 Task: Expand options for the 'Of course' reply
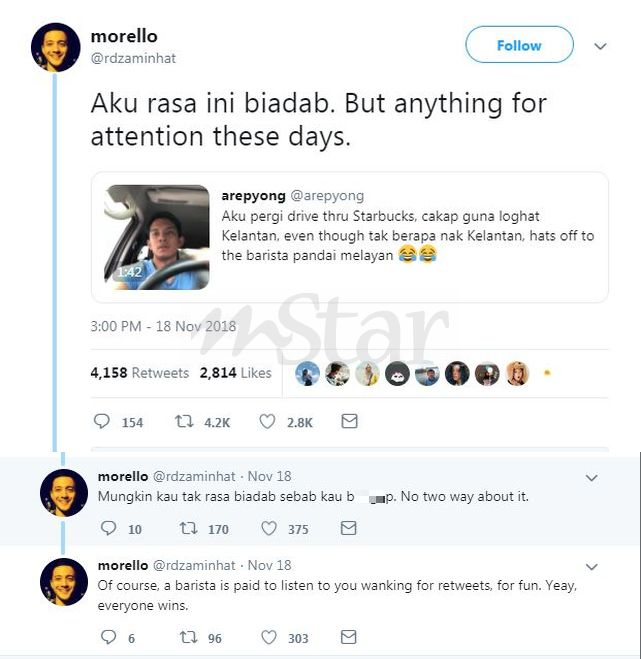[590, 566]
